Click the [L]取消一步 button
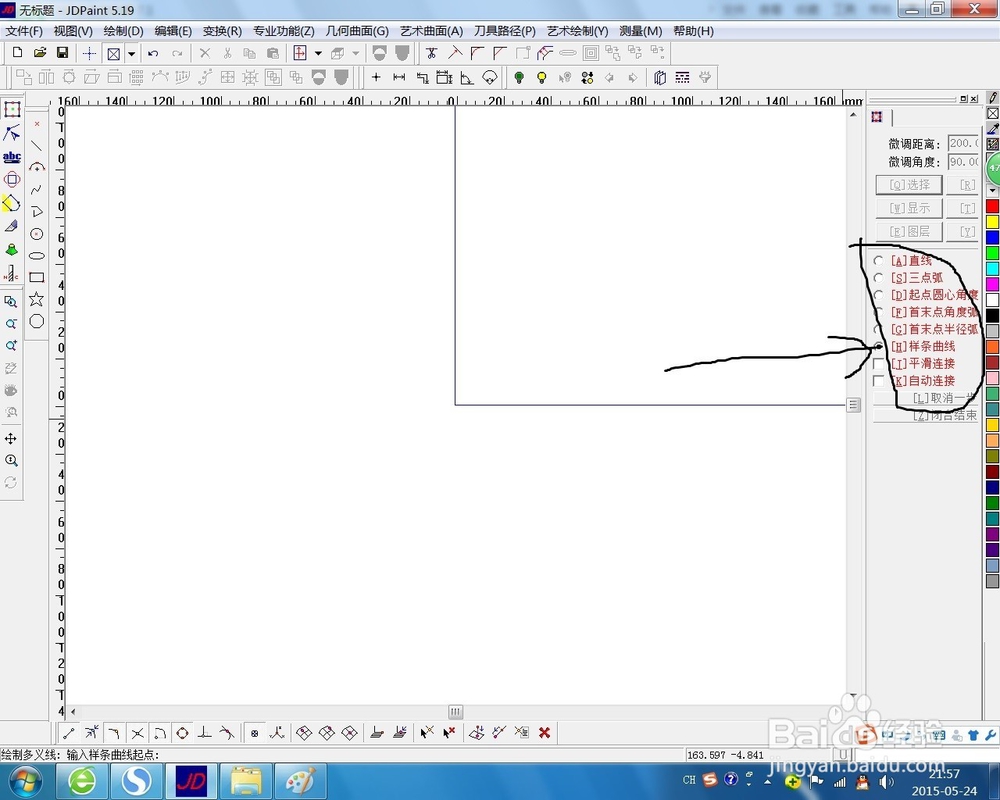This screenshot has height=800, width=1000. pyautogui.click(x=925, y=398)
